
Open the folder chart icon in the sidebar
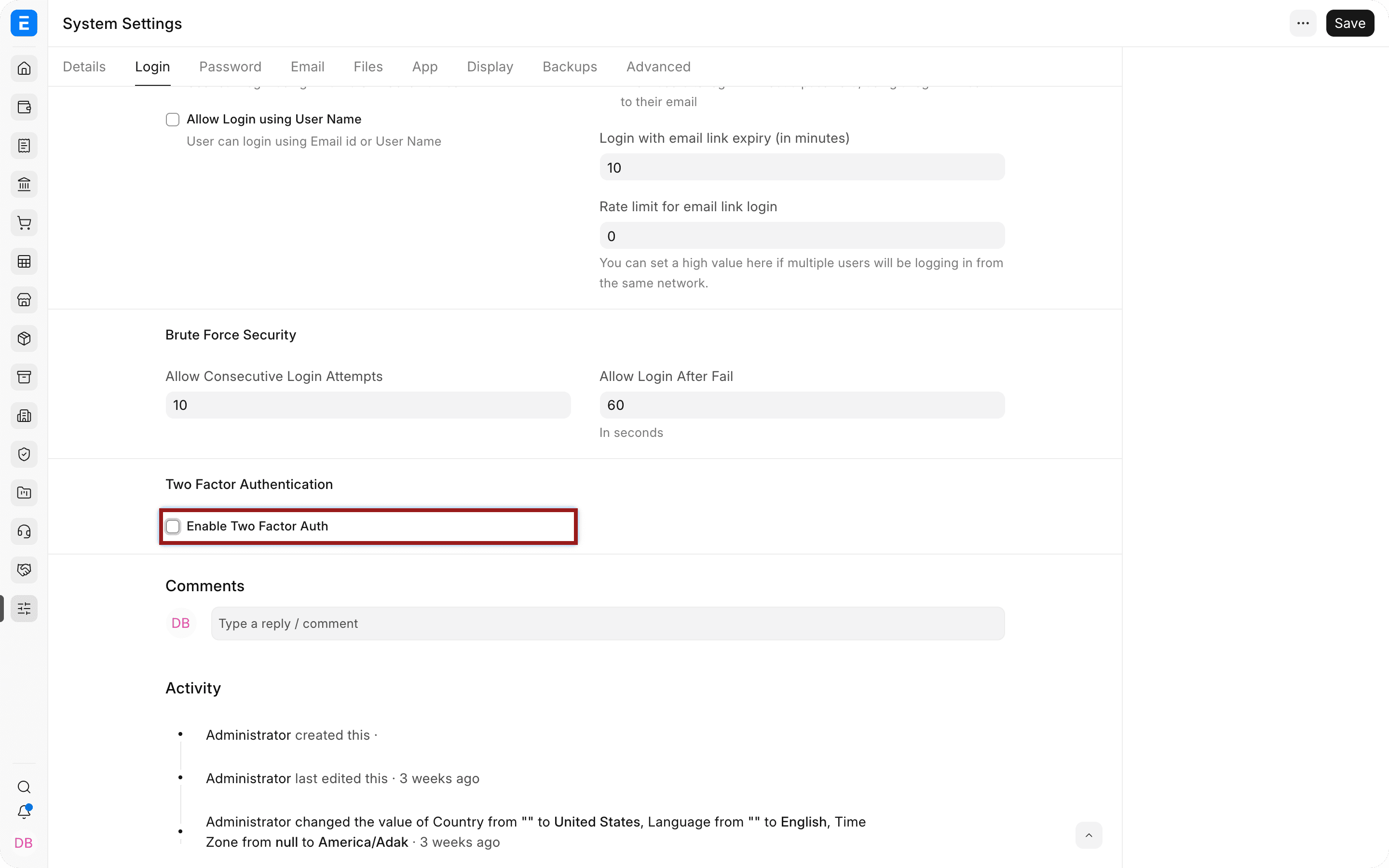(24, 492)
